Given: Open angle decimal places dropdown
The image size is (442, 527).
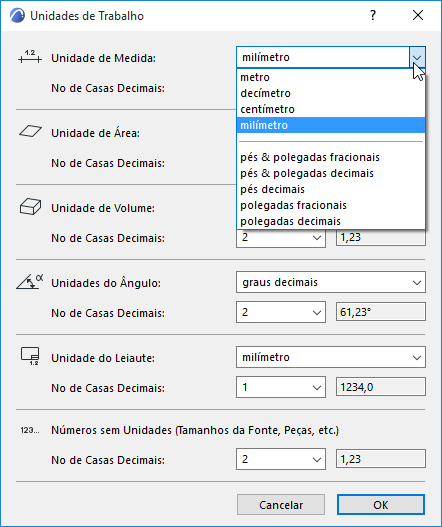Looking at the screenshot, I should 281,312.
